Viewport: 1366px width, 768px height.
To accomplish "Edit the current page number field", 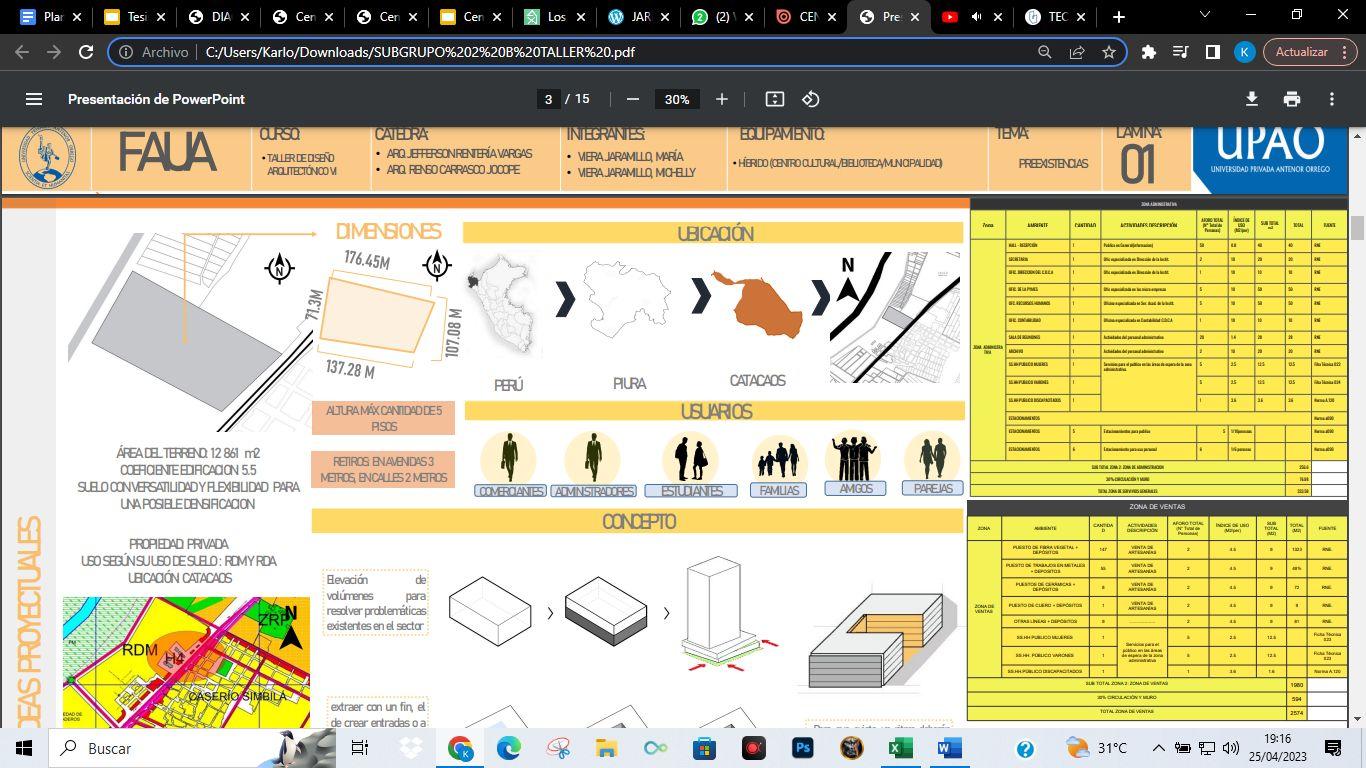I will 548,99.
